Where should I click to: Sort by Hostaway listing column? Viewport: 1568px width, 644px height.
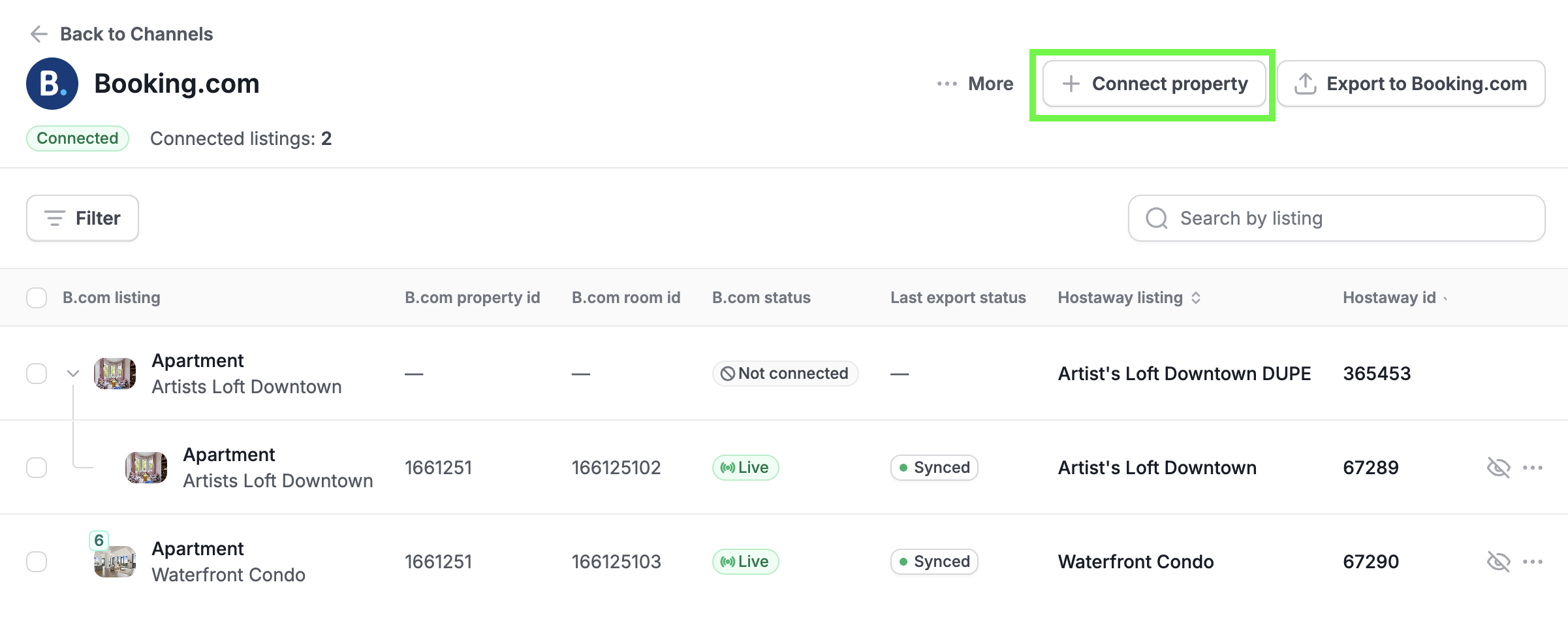[x=1195, y=298]
